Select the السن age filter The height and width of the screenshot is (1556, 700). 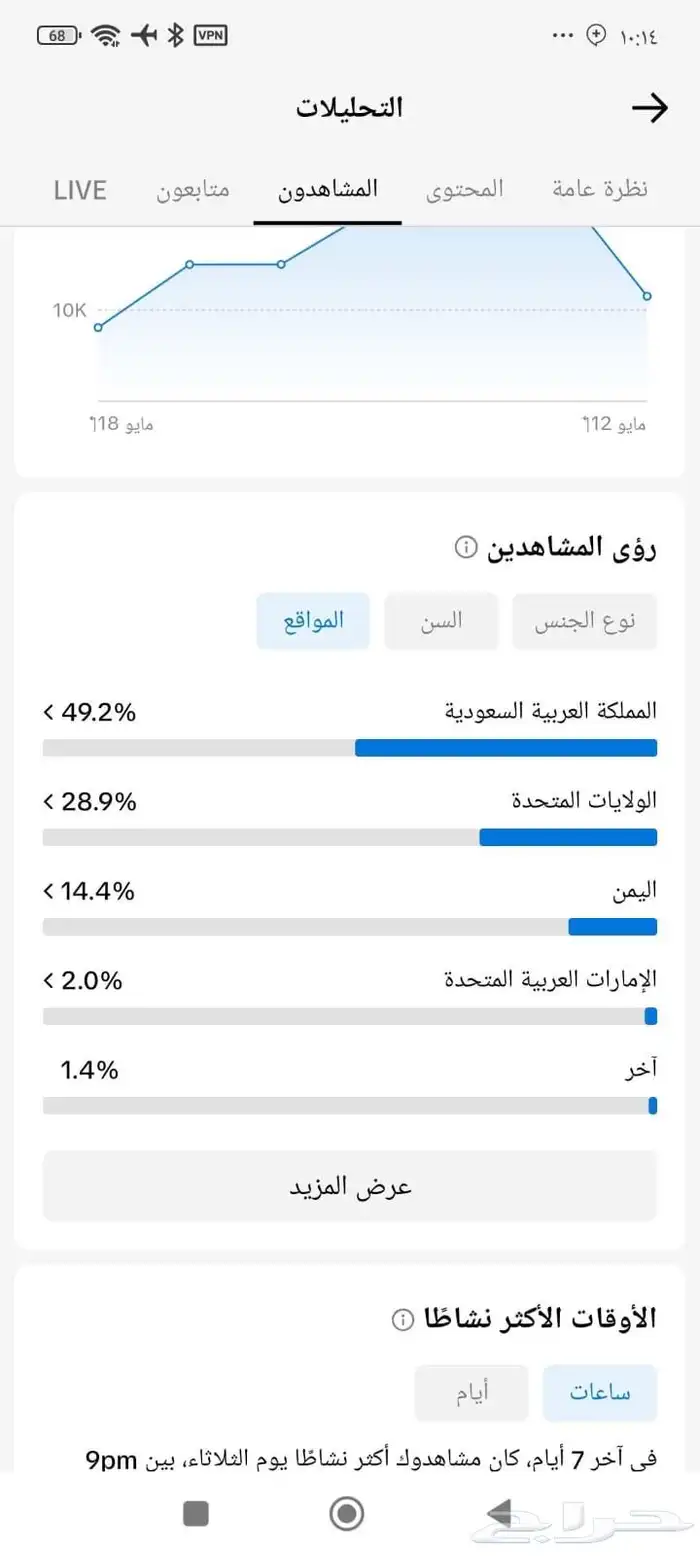441,621
